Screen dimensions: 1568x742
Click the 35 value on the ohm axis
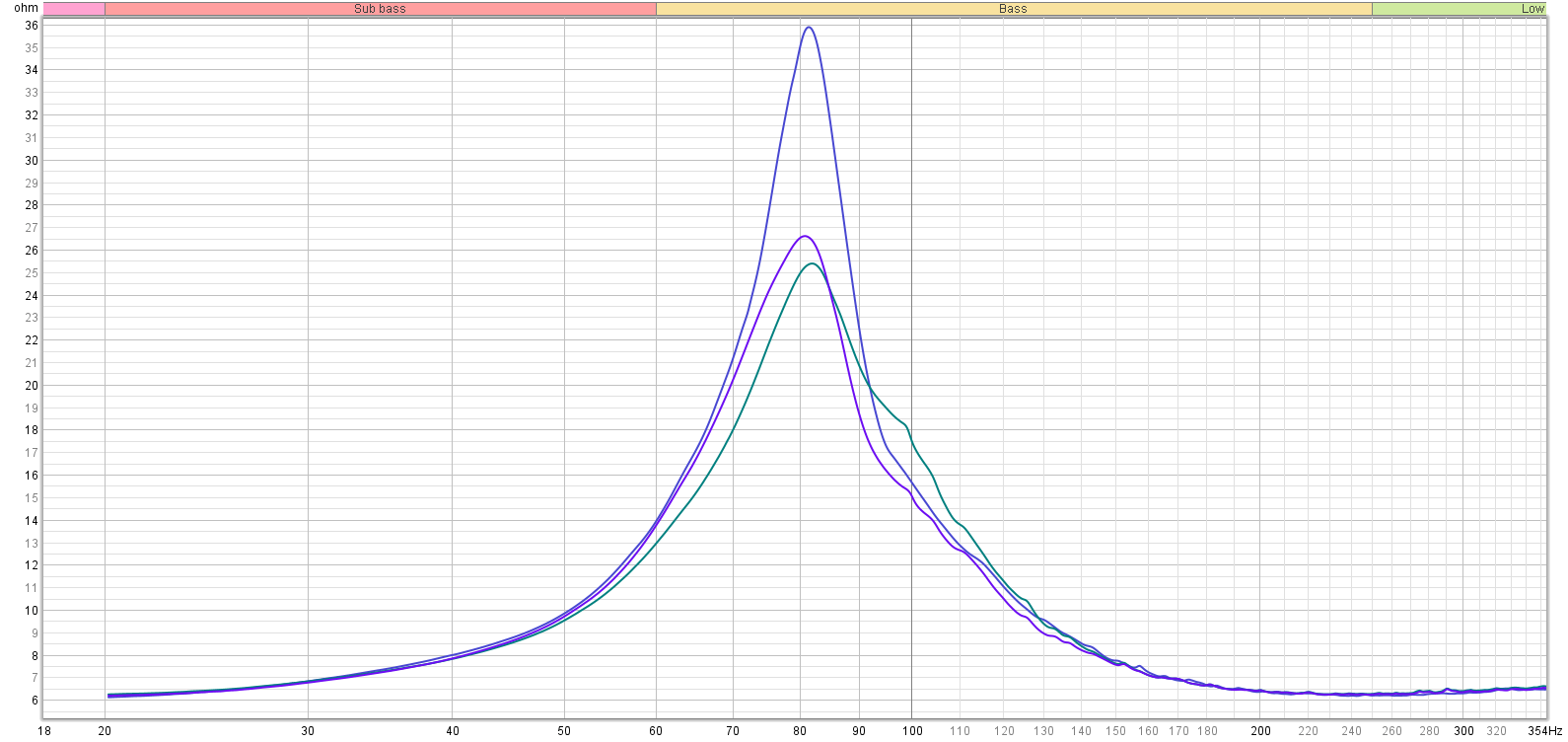click(32, 48)
